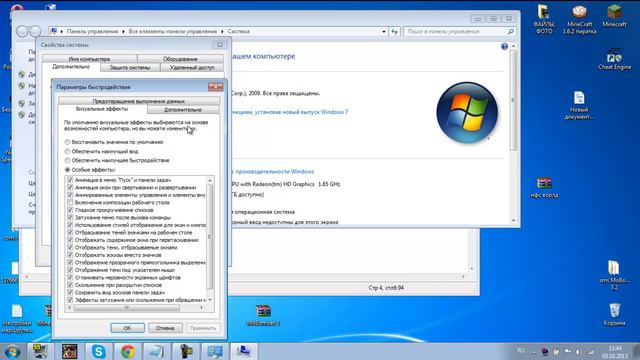Launch Skype from the taskbar
640x360 pixels.
point(98,351)
